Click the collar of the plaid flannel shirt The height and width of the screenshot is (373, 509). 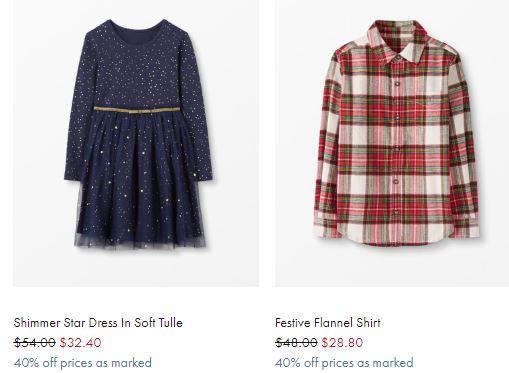(397, 38)
